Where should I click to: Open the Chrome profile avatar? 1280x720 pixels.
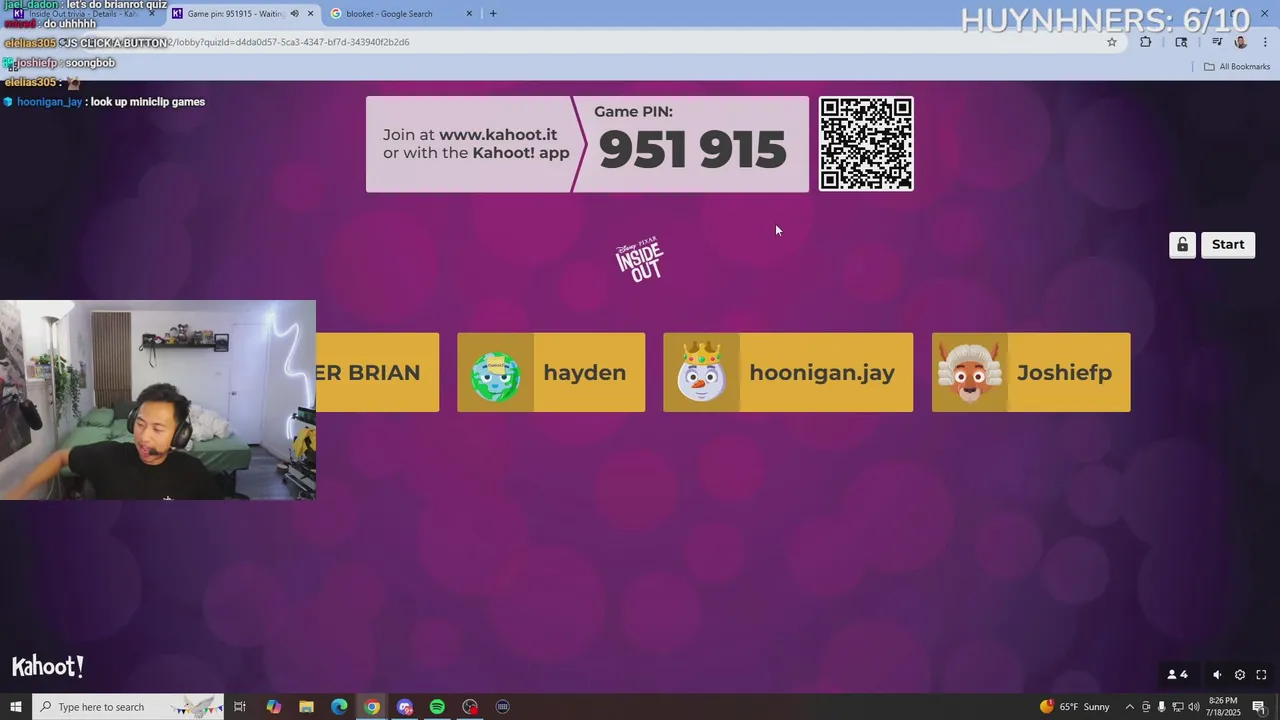pos(1241,42)
